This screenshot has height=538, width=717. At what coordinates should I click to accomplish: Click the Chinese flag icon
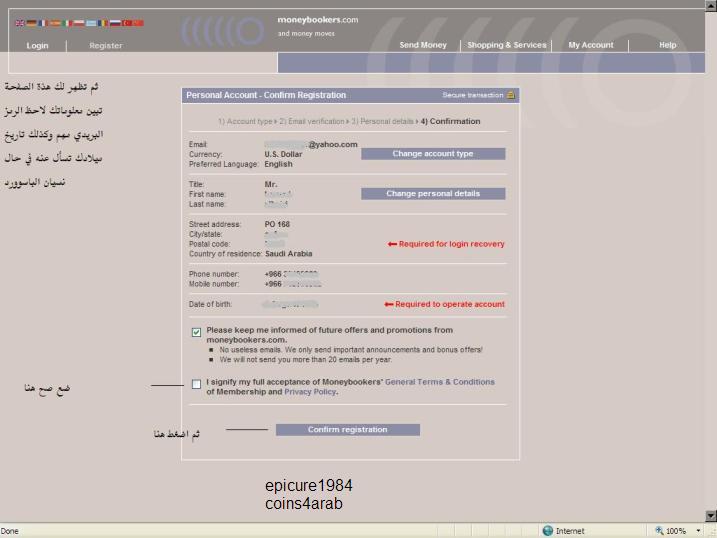[x=138, y=23]
